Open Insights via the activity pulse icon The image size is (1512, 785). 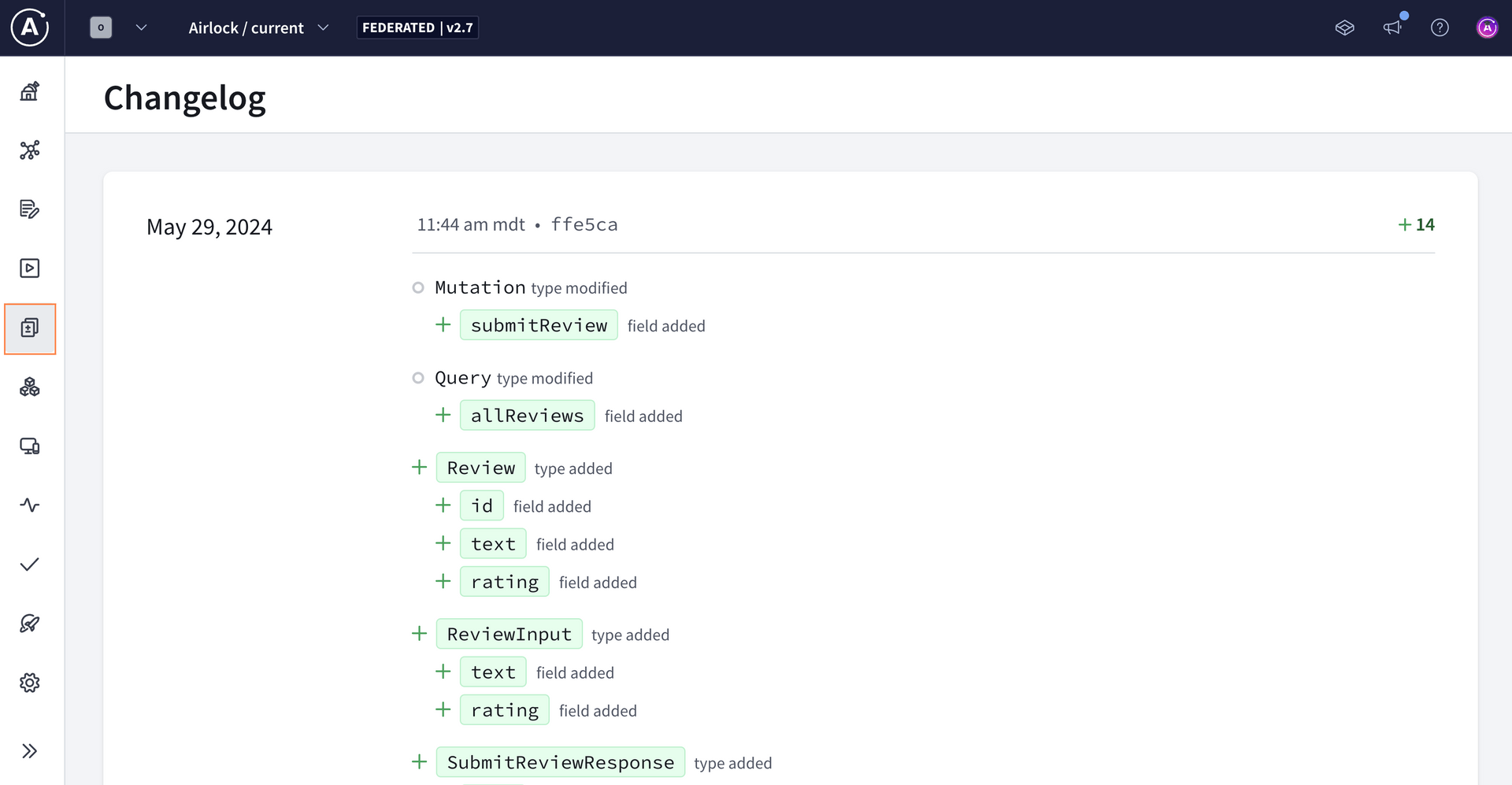29,505
